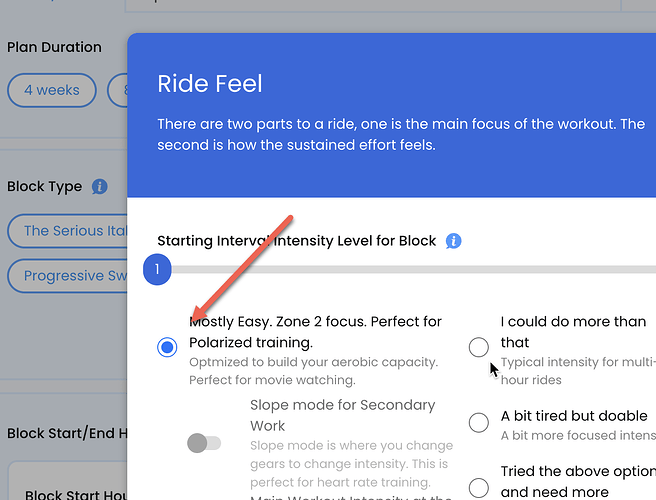The height and width of the screenshot is (500, 656).
Task: Open Block Type info icon
Action: (x=100, y=186)
